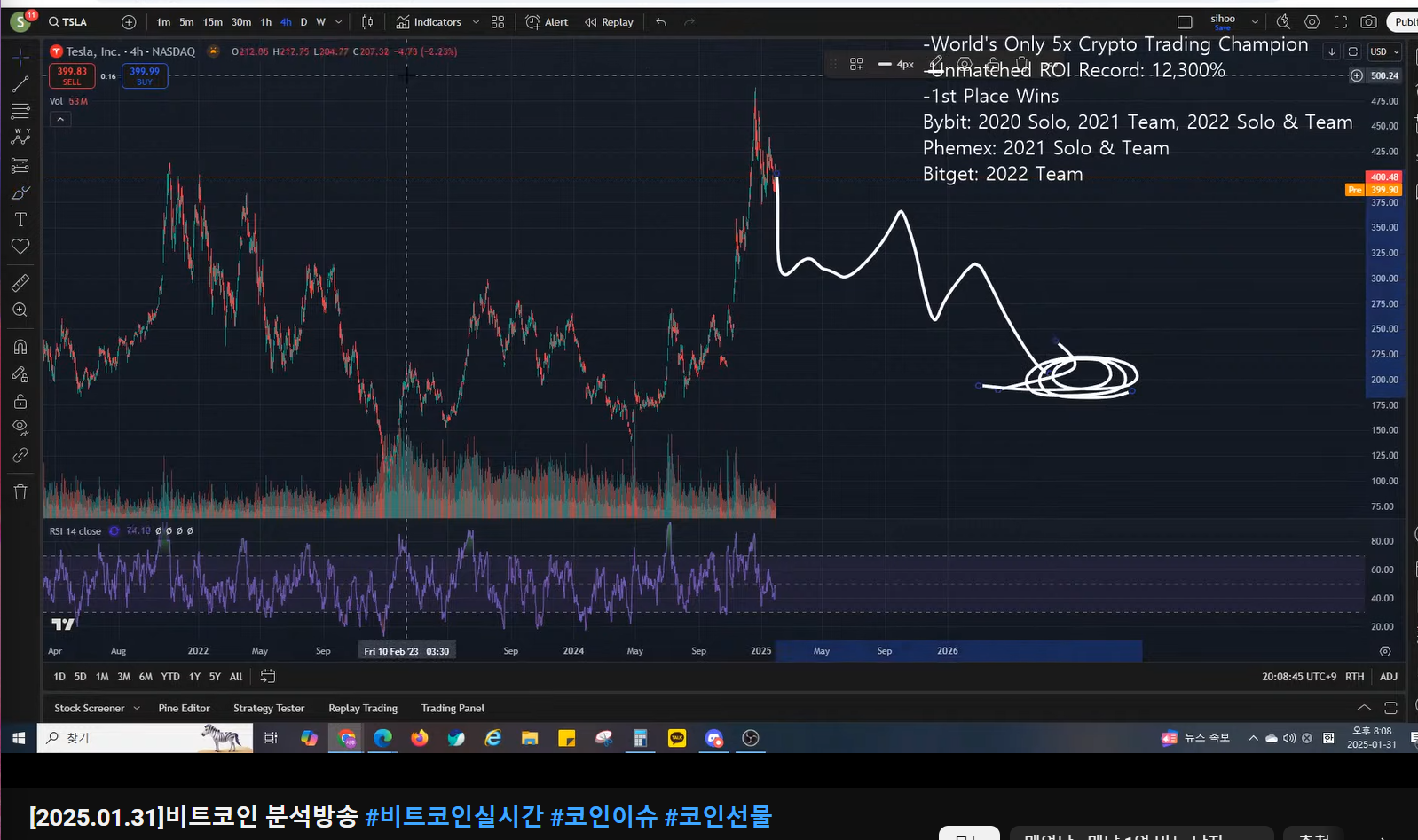Click the 399.99 BUY button
The image size is (1418, 840).
(x=145, y=76)
